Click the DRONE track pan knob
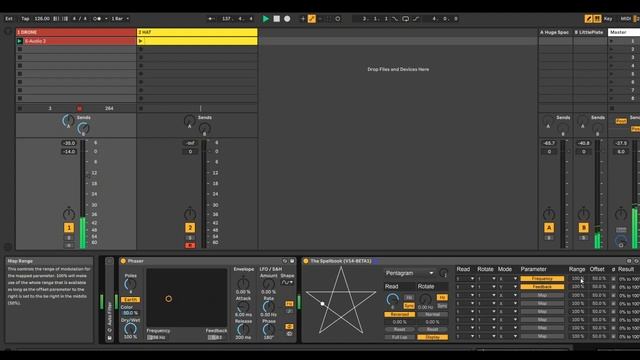640x360 pixels. (69, 214)
